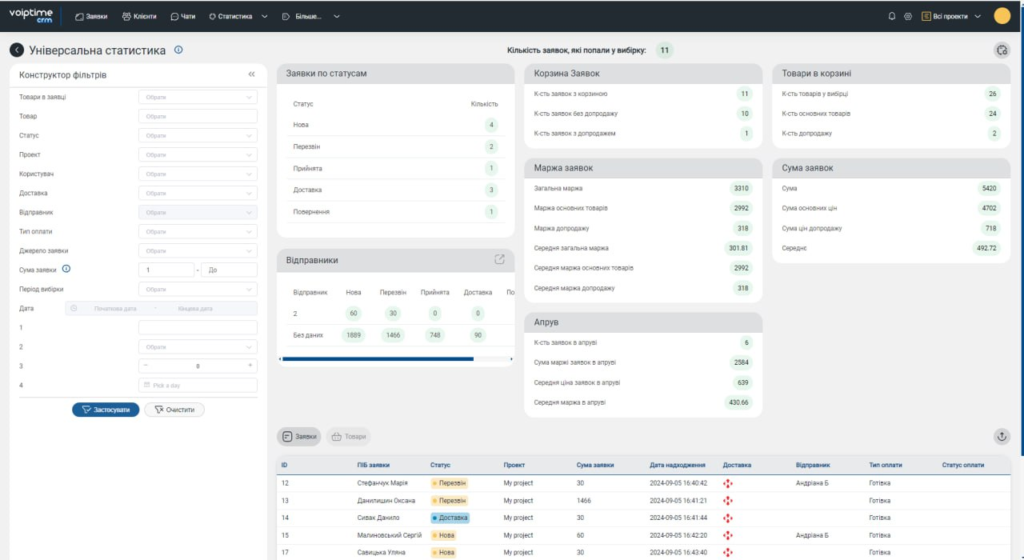1024x560 pixels.
Task: Click the Перезвін status badge in row 12
Action: (x=449, y=483)
